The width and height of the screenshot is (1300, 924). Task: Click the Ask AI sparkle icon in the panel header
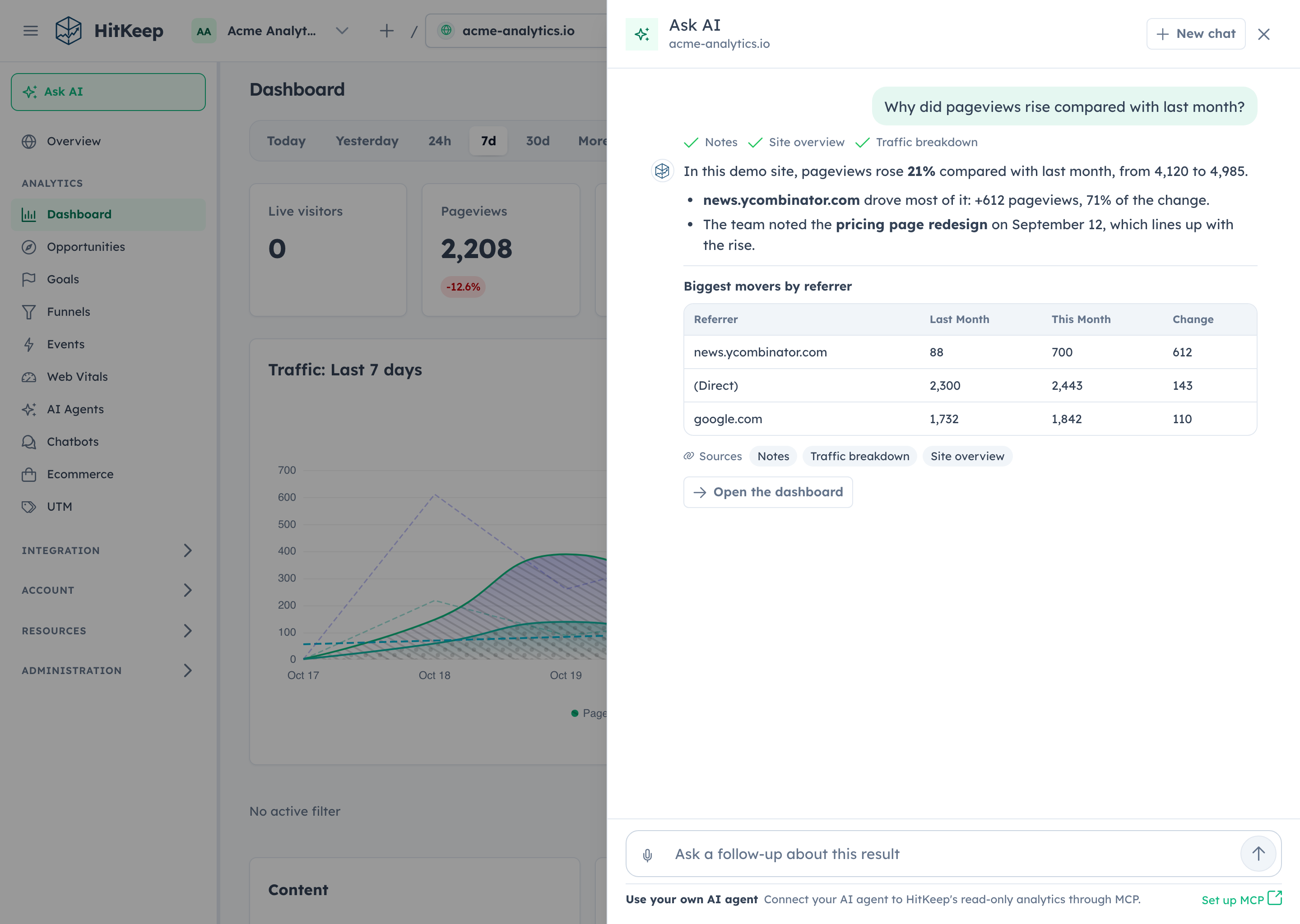coord(641,34)
